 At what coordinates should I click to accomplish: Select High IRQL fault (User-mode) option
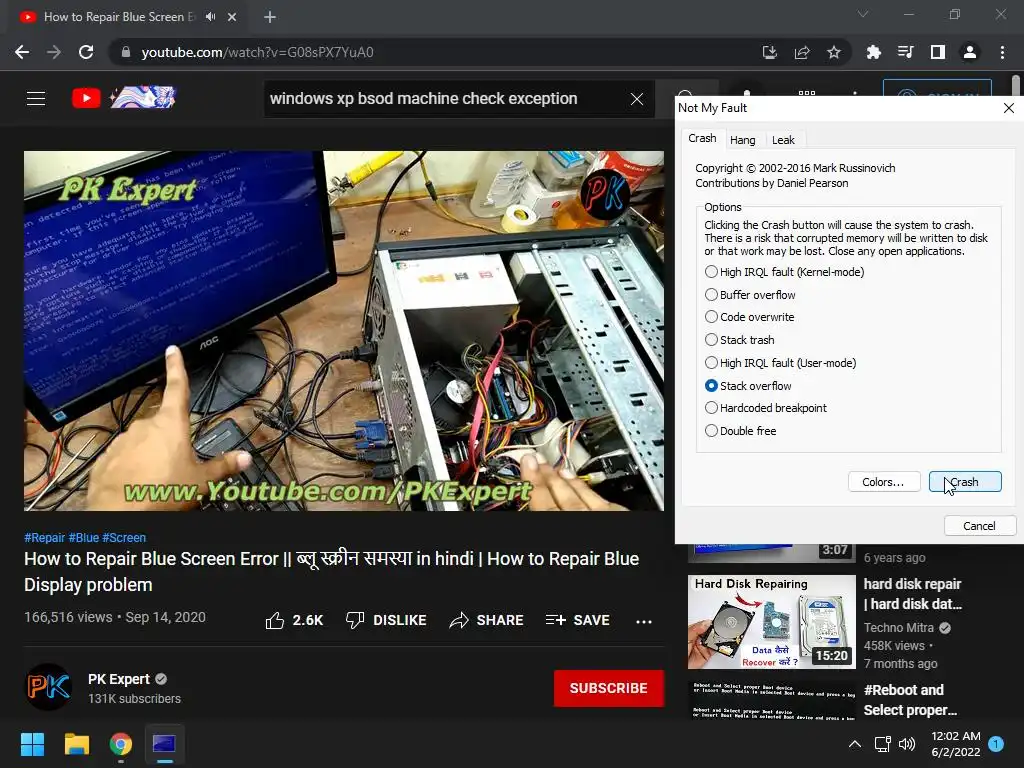pos(780,362)
